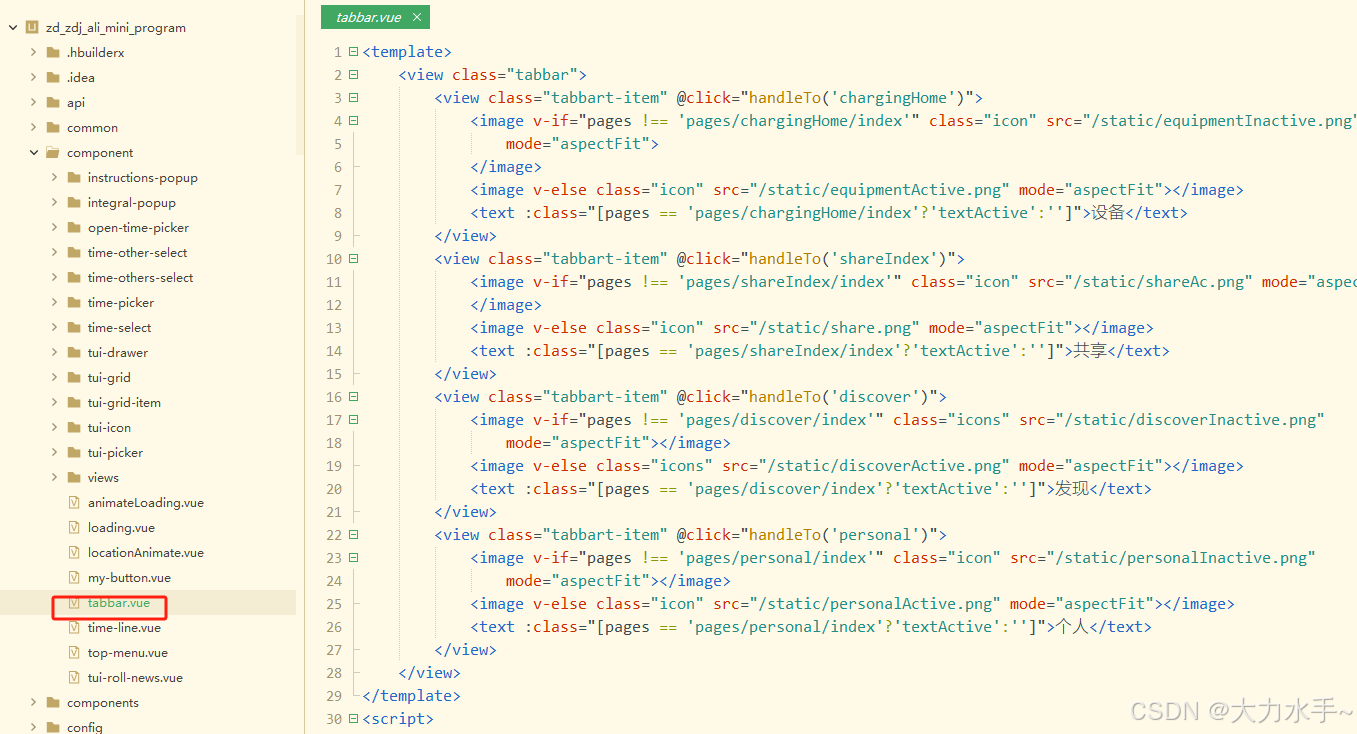Click the integral-popup folder icon
The width and height of the screenshot is (1357, 734).
[74, 202]
